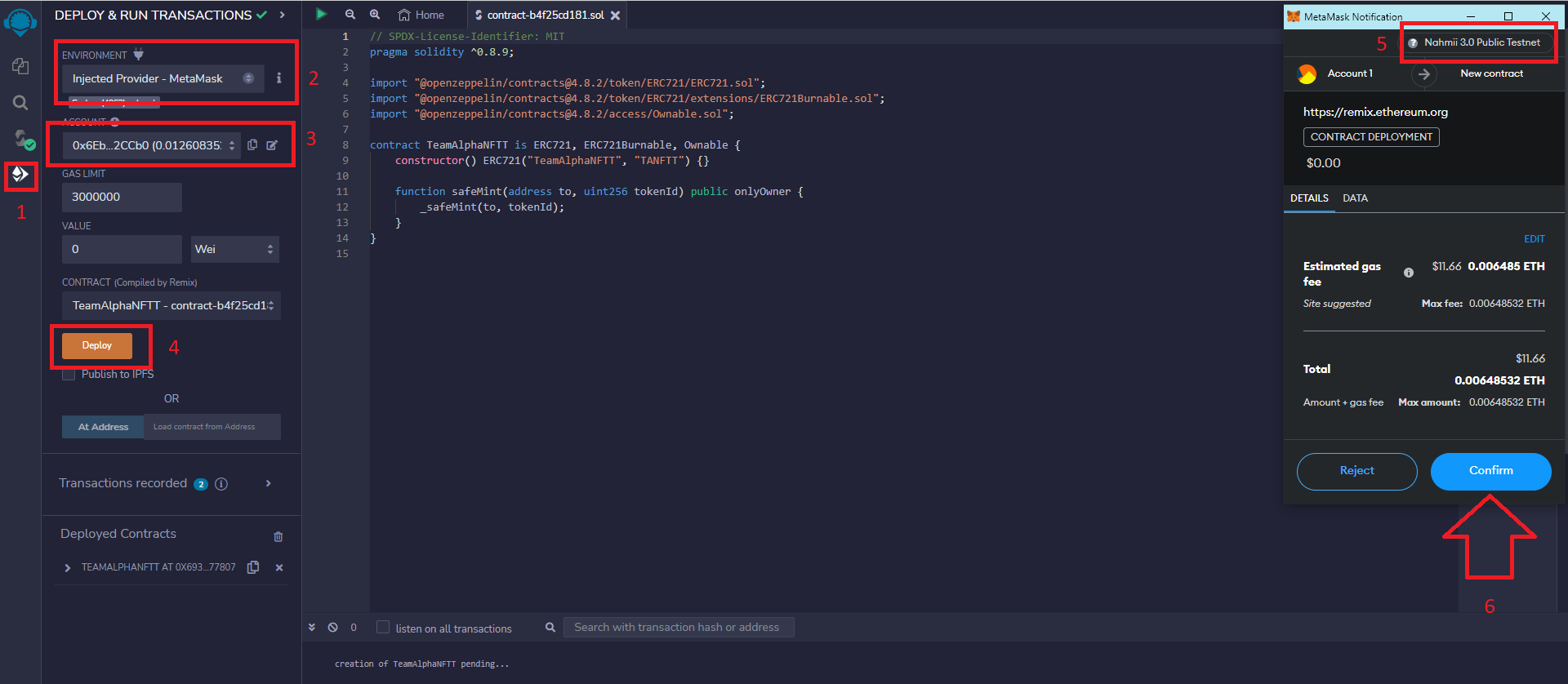This screenshot has height=684, width=1568.
Task: Click the MetaMask Account 1 avatar
Action: tap(1307, 74)
